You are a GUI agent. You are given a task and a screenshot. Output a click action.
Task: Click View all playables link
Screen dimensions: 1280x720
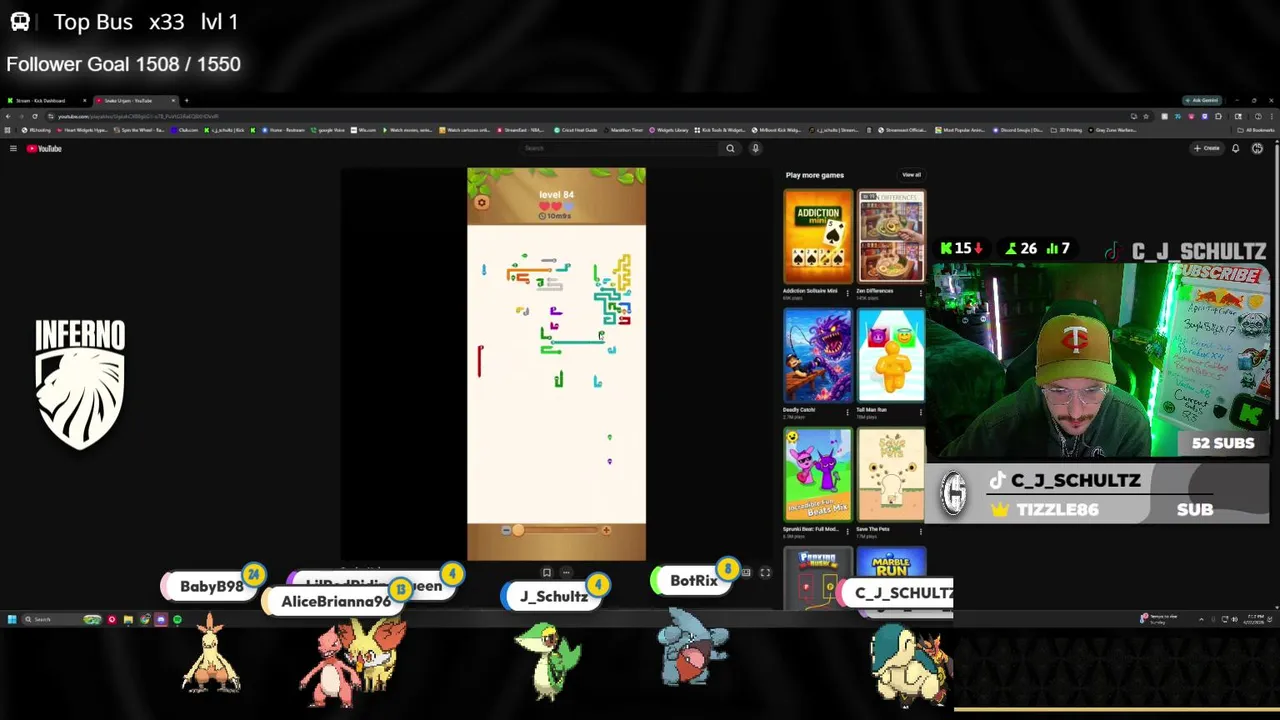pyautogui.click(x=911, y=175)
